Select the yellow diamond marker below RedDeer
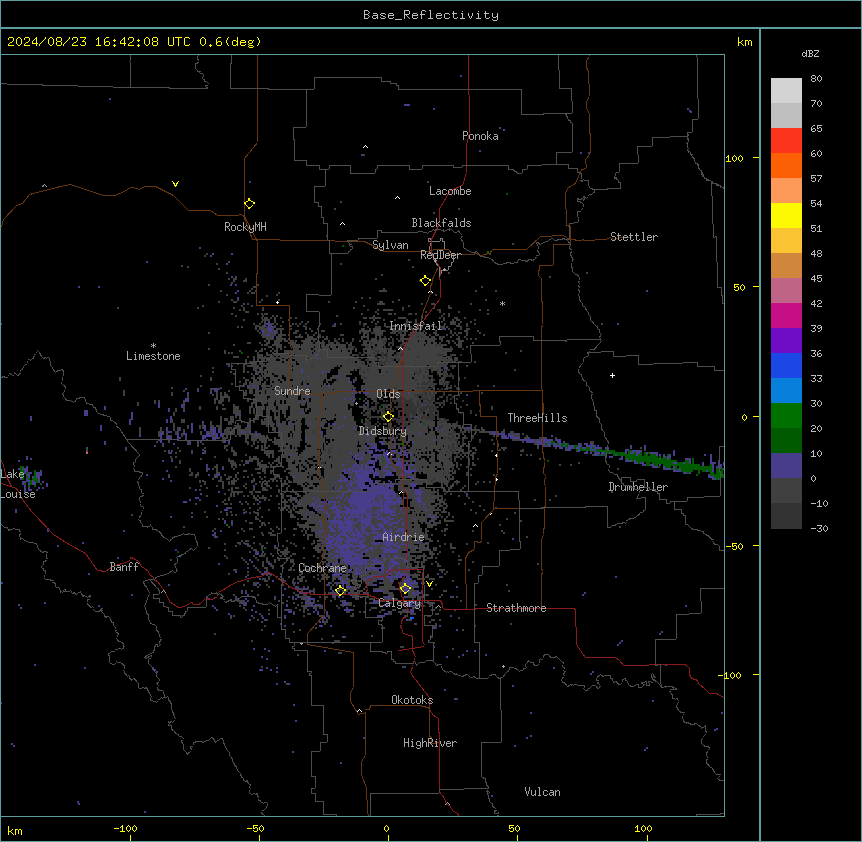 pos(425,281)
